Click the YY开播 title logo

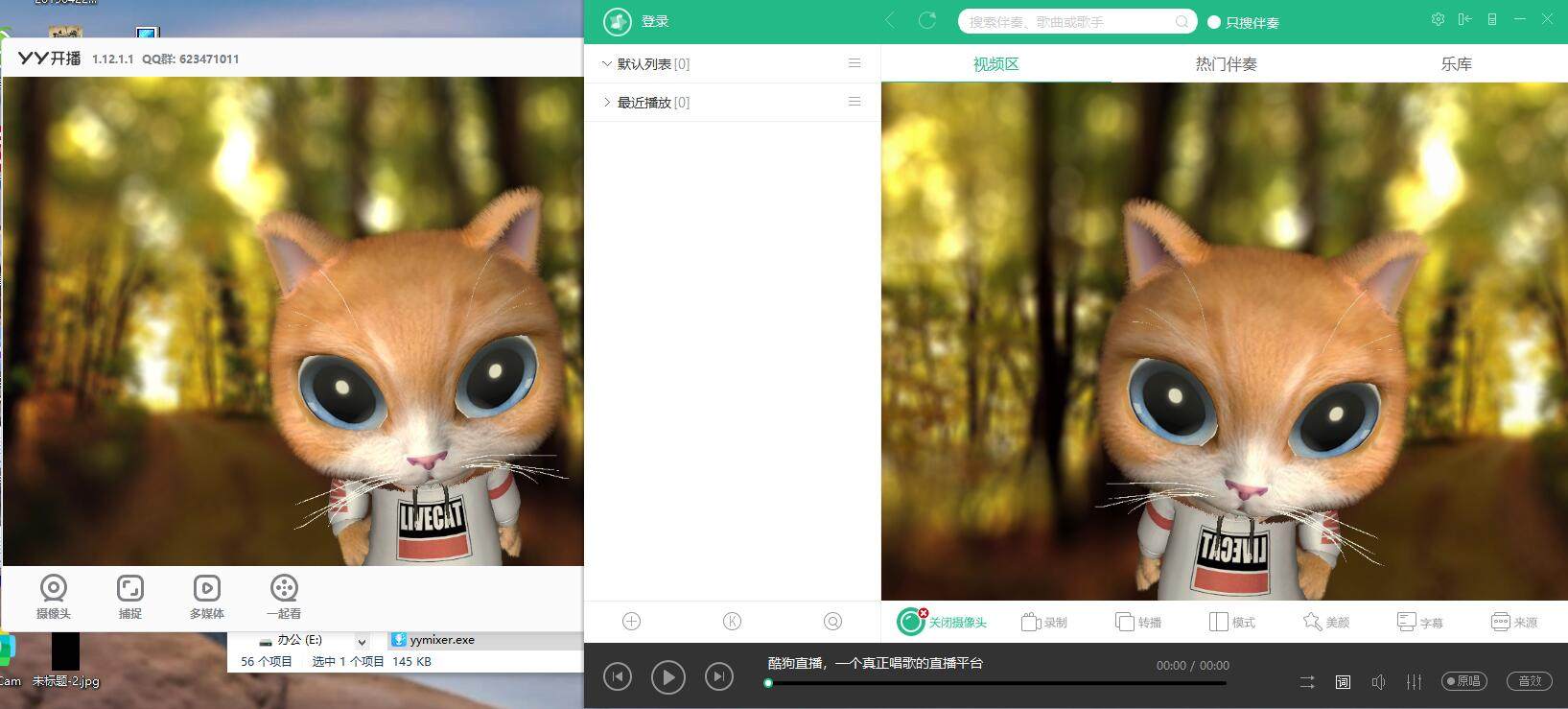pos(49,59)
